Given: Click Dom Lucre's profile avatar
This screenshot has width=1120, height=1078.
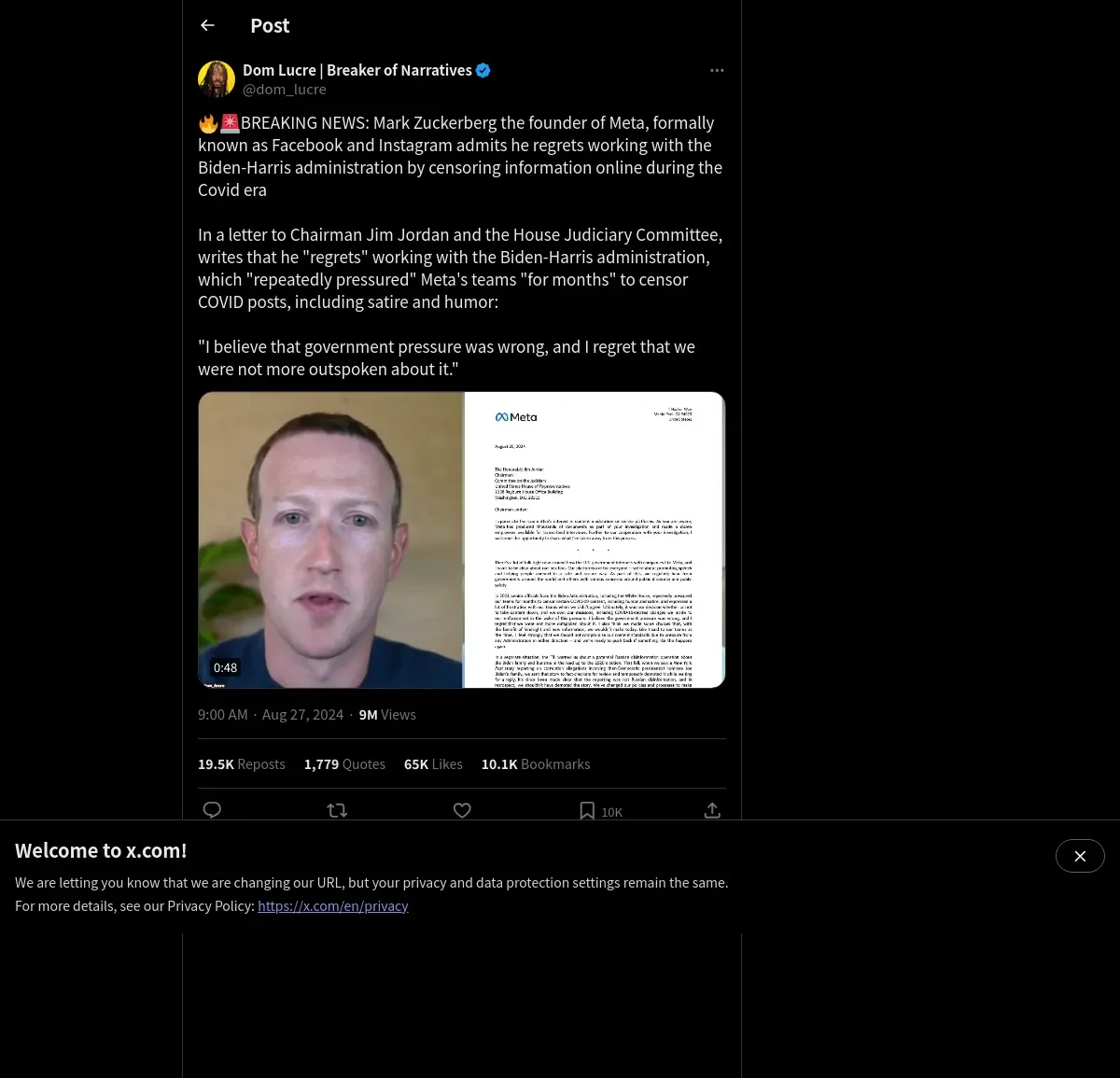Looking at the screenshot, I should point(217,79).
